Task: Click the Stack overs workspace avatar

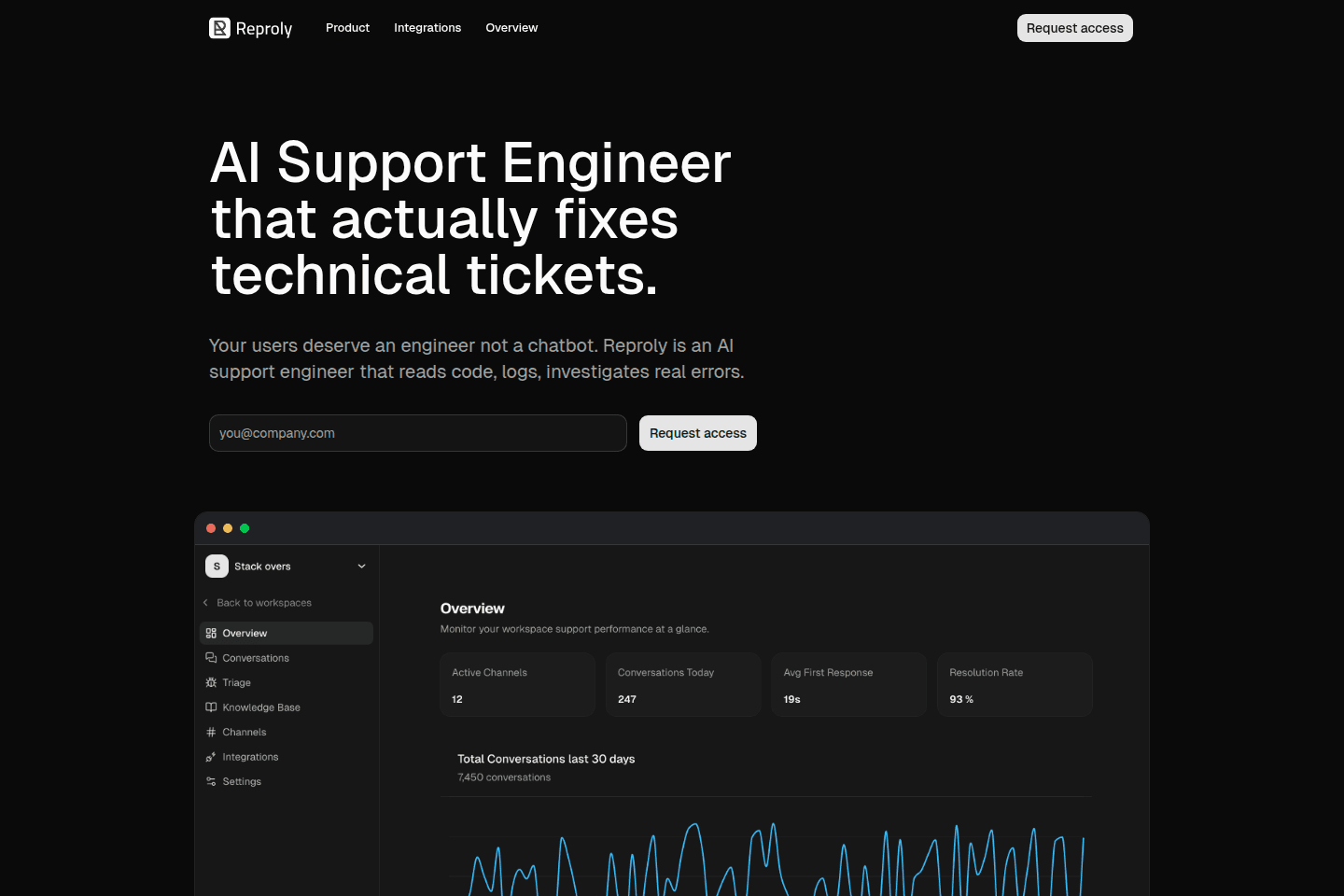Action: 217,567
